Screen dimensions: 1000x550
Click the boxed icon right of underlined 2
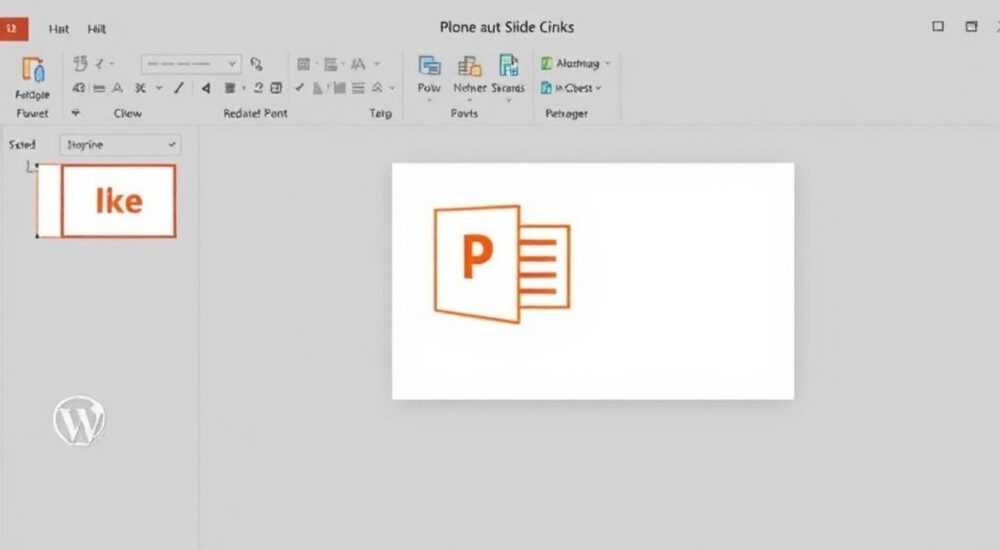pyautogui.click(x=276, y=88)
